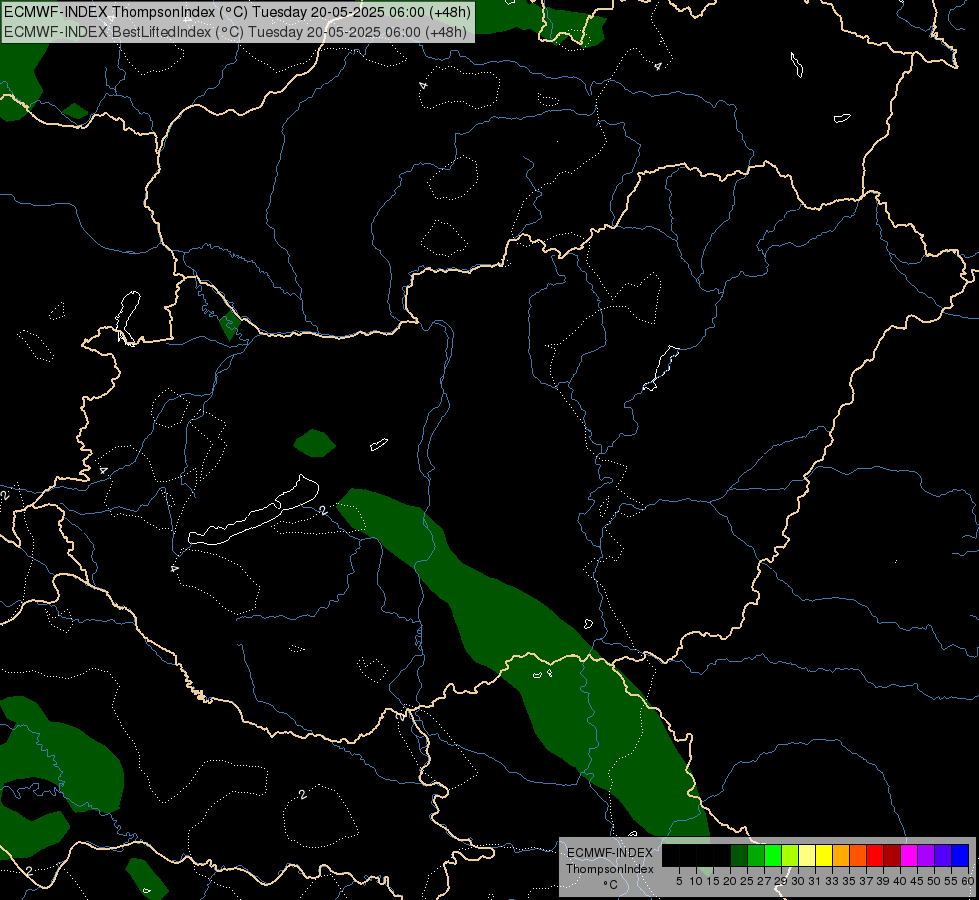
Task: Click the °C unit label in legend
Action: tap(610, 884)
